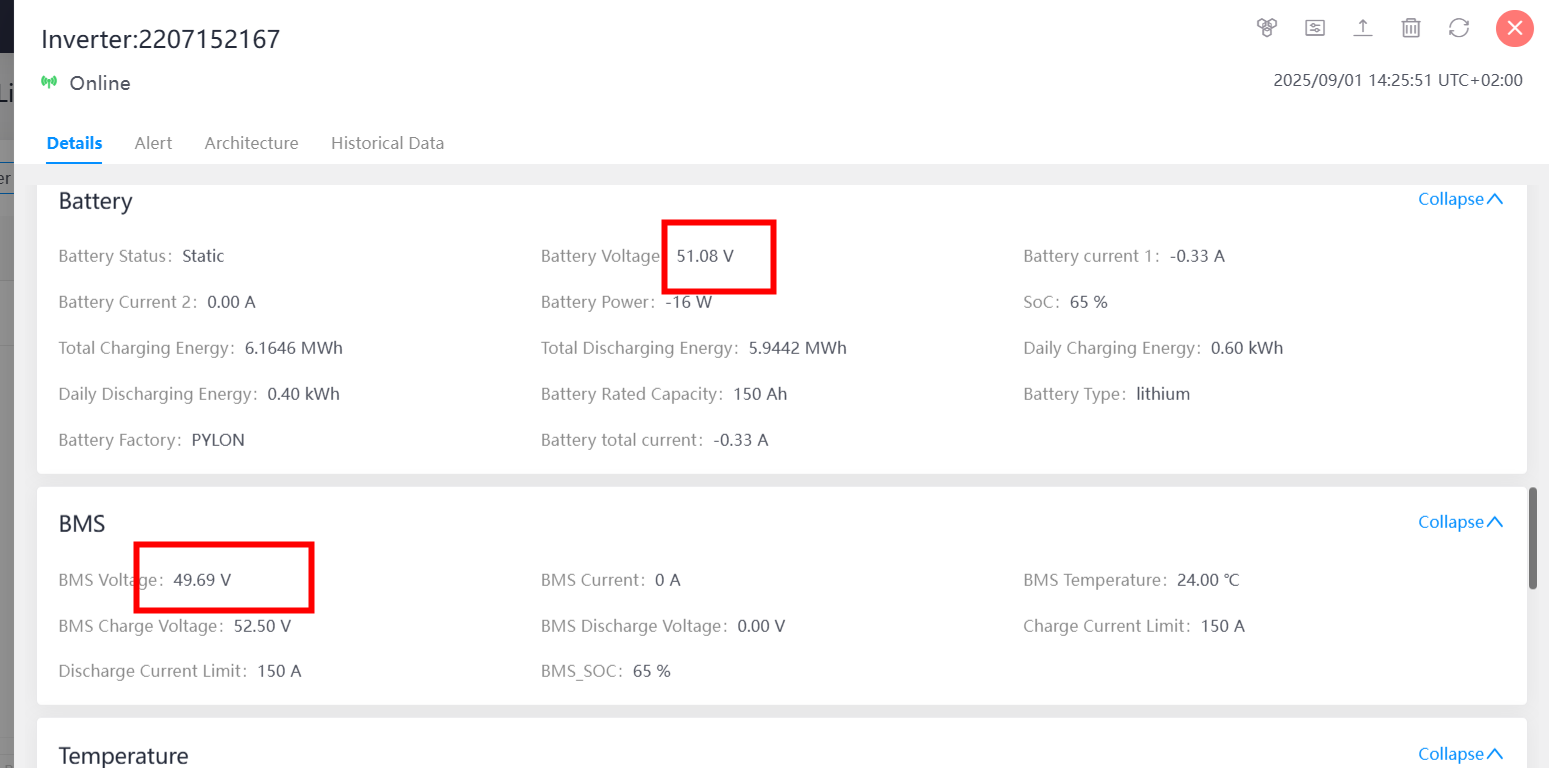Click the vertical scrollbar thumb
The width and height of the screenshot is (1549, 768).
click(x=1533, y=538)
